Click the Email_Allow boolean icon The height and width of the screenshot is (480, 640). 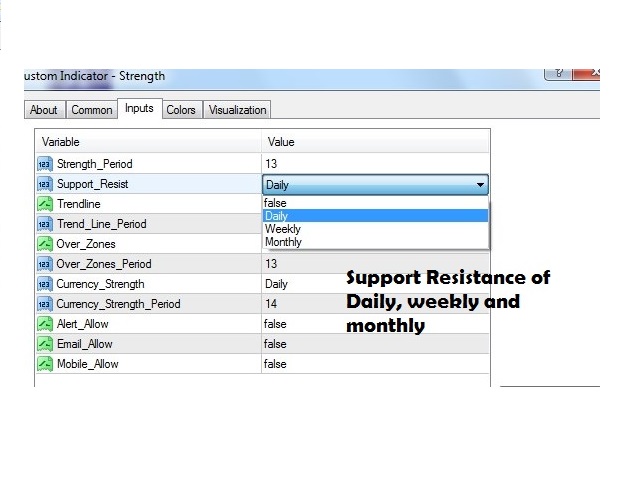pos(44,344)
